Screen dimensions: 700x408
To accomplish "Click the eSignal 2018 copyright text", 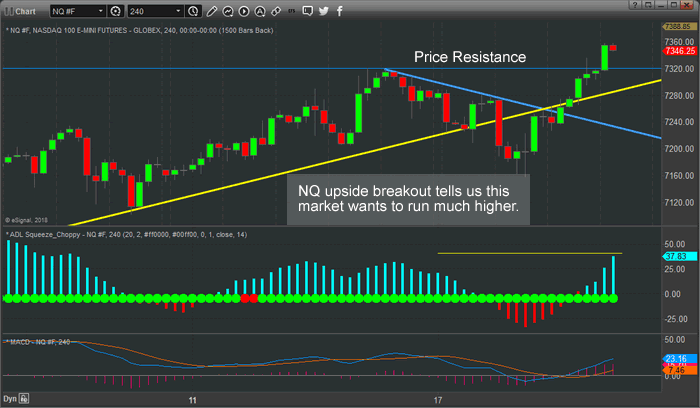I will [26, 220].
